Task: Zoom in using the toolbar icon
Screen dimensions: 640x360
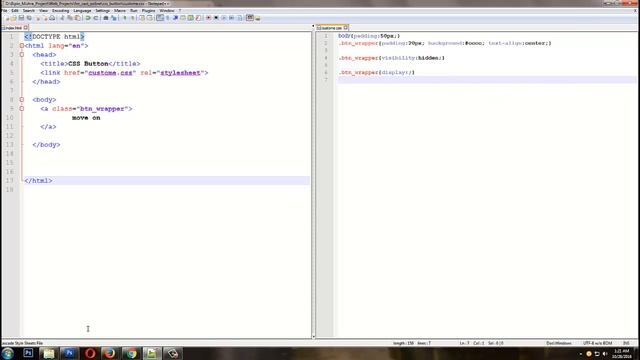Action: coord(125,18)
